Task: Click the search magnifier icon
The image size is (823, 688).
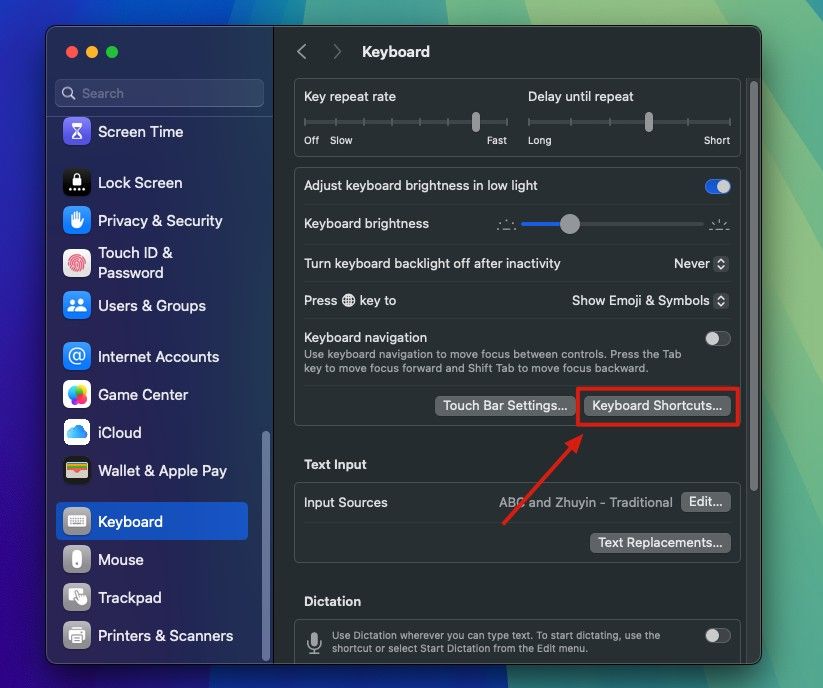Action: pos(68,93)
